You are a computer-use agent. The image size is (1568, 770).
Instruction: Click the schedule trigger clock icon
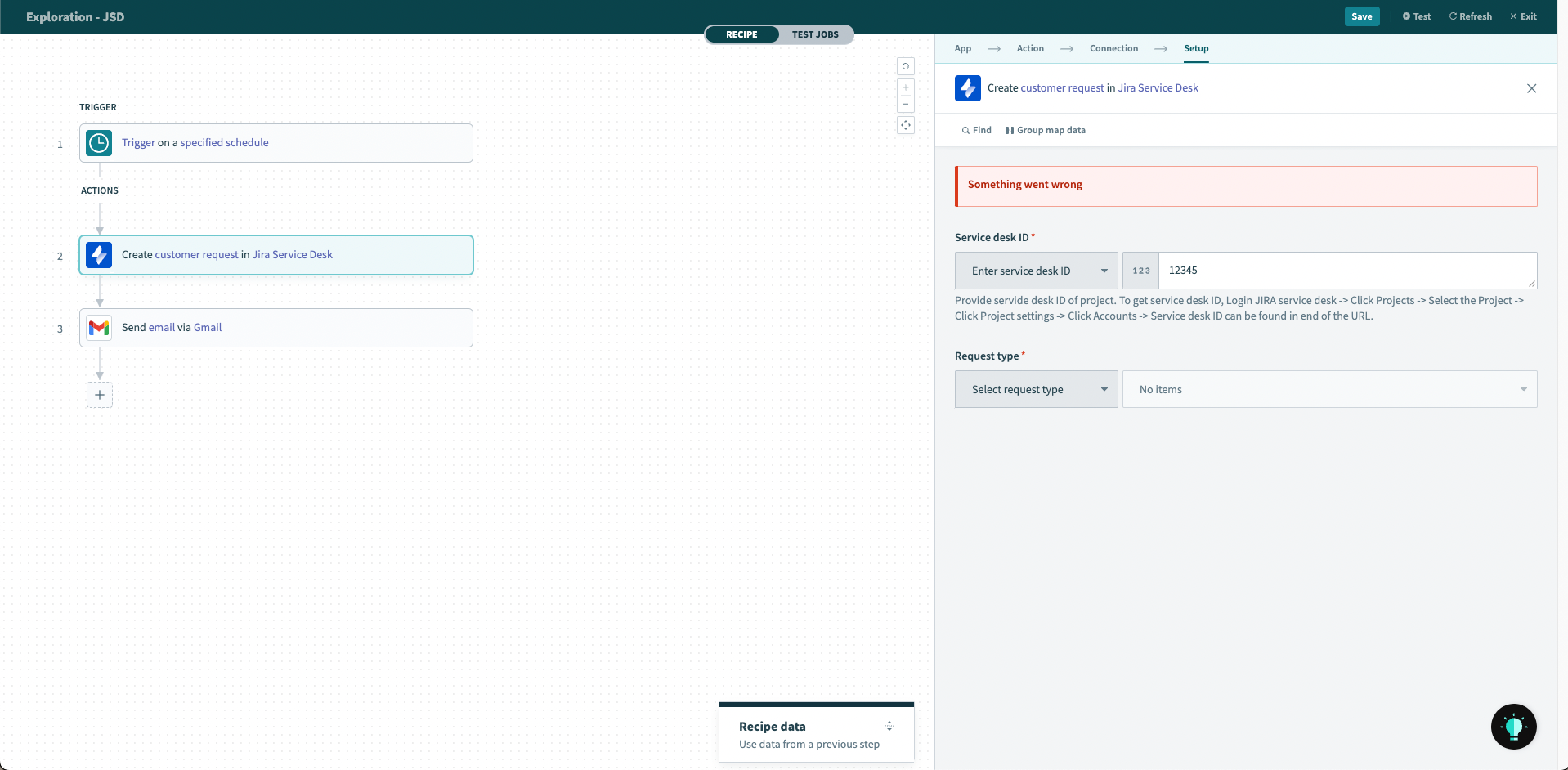[x=99, y=143]
